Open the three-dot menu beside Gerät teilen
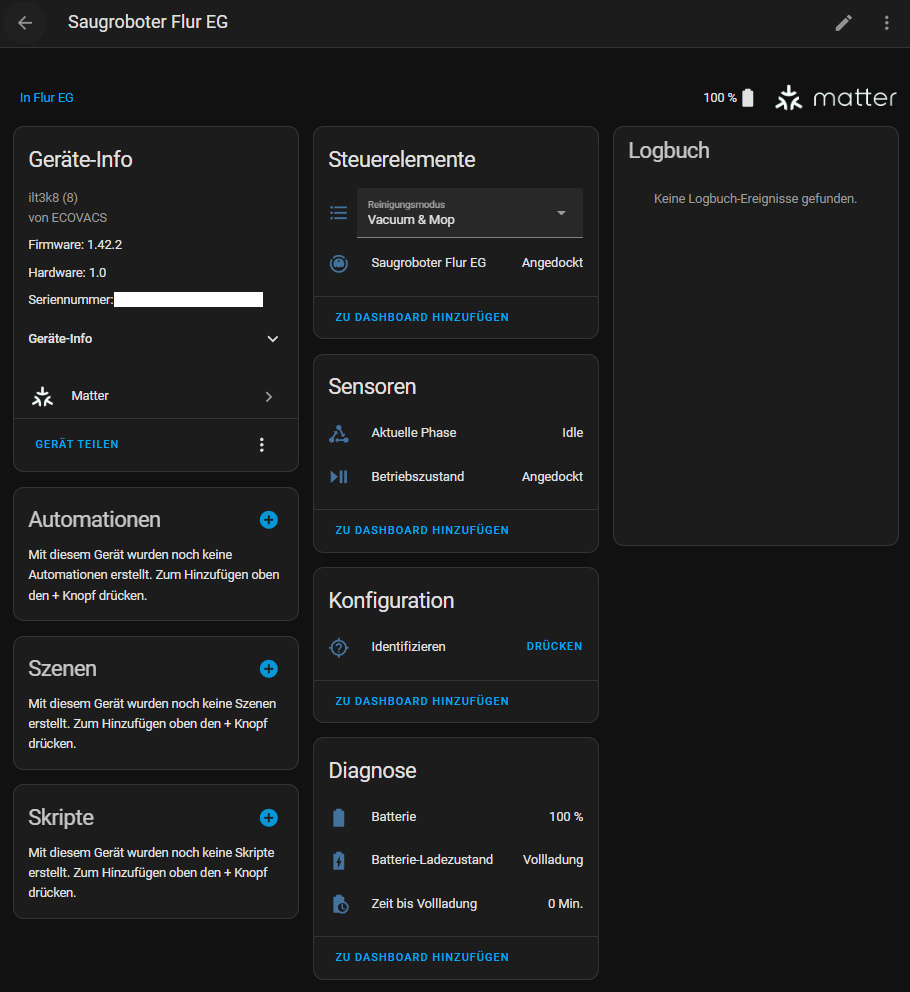Screen dimensions: 910x992 pos(261,445)
